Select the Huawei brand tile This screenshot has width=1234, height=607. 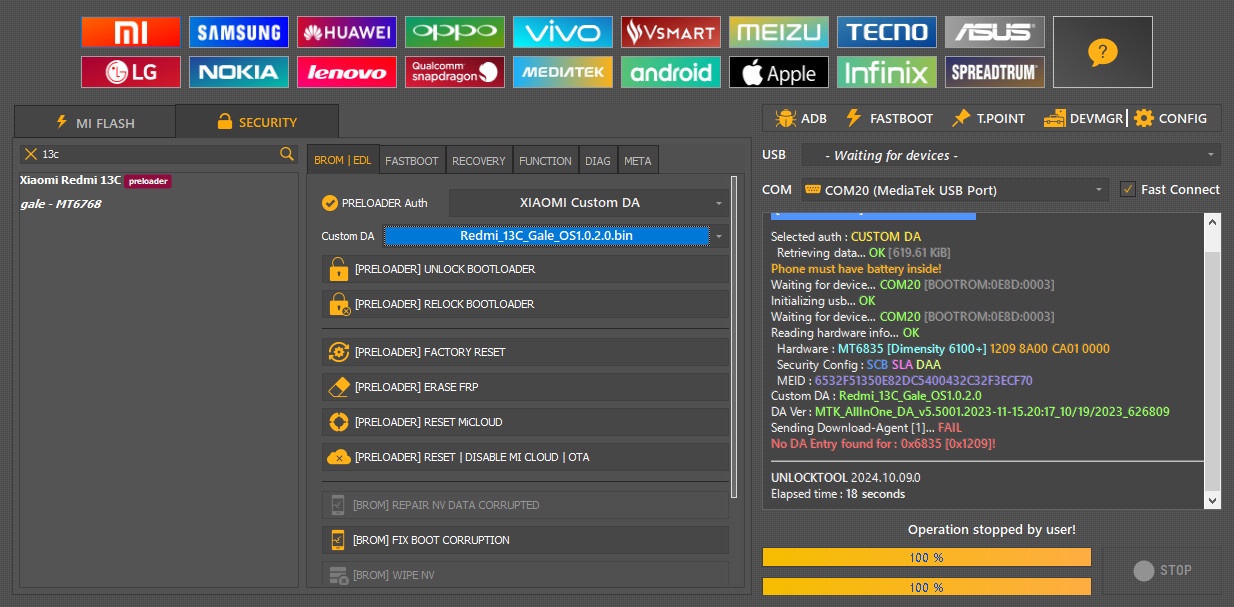tap(347, 32)
